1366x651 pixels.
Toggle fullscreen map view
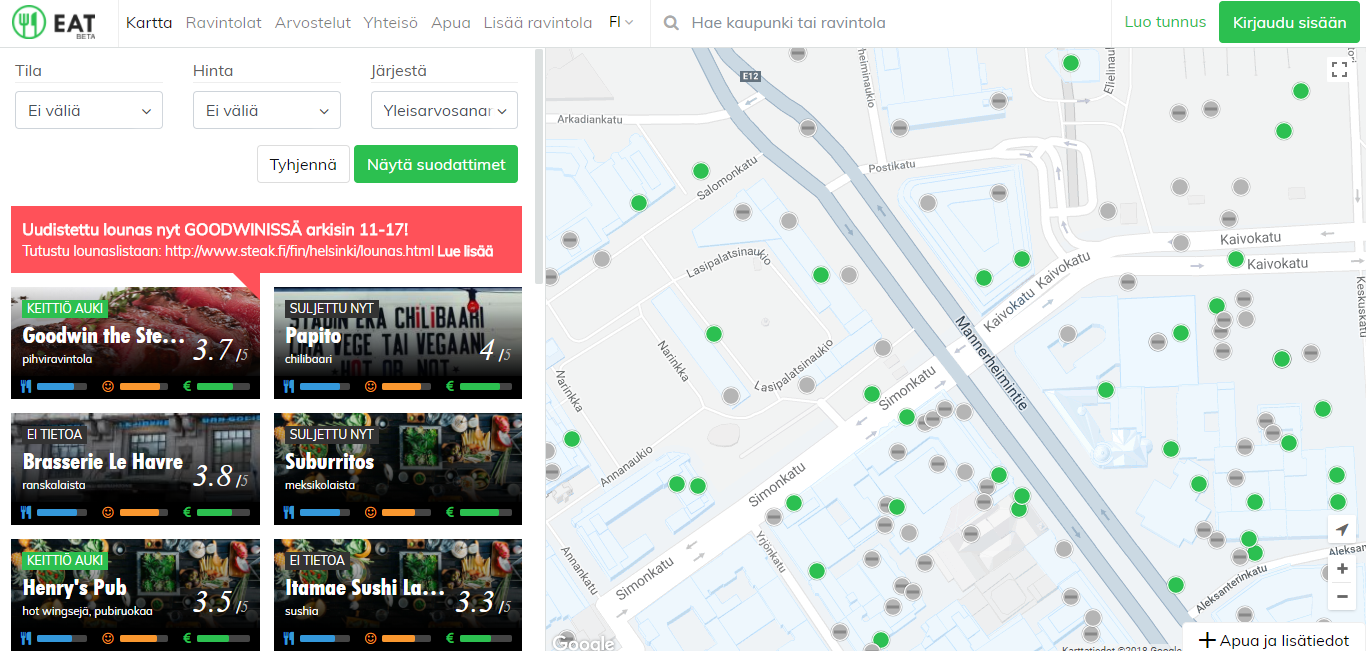tap(1340, 69)
